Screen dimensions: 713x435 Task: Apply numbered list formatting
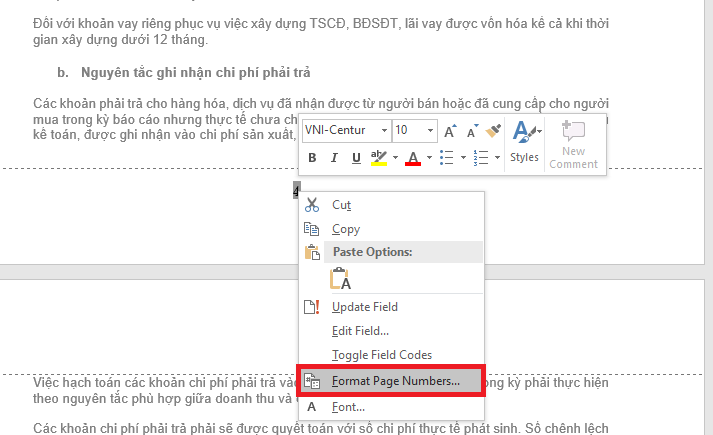point(481,158)
